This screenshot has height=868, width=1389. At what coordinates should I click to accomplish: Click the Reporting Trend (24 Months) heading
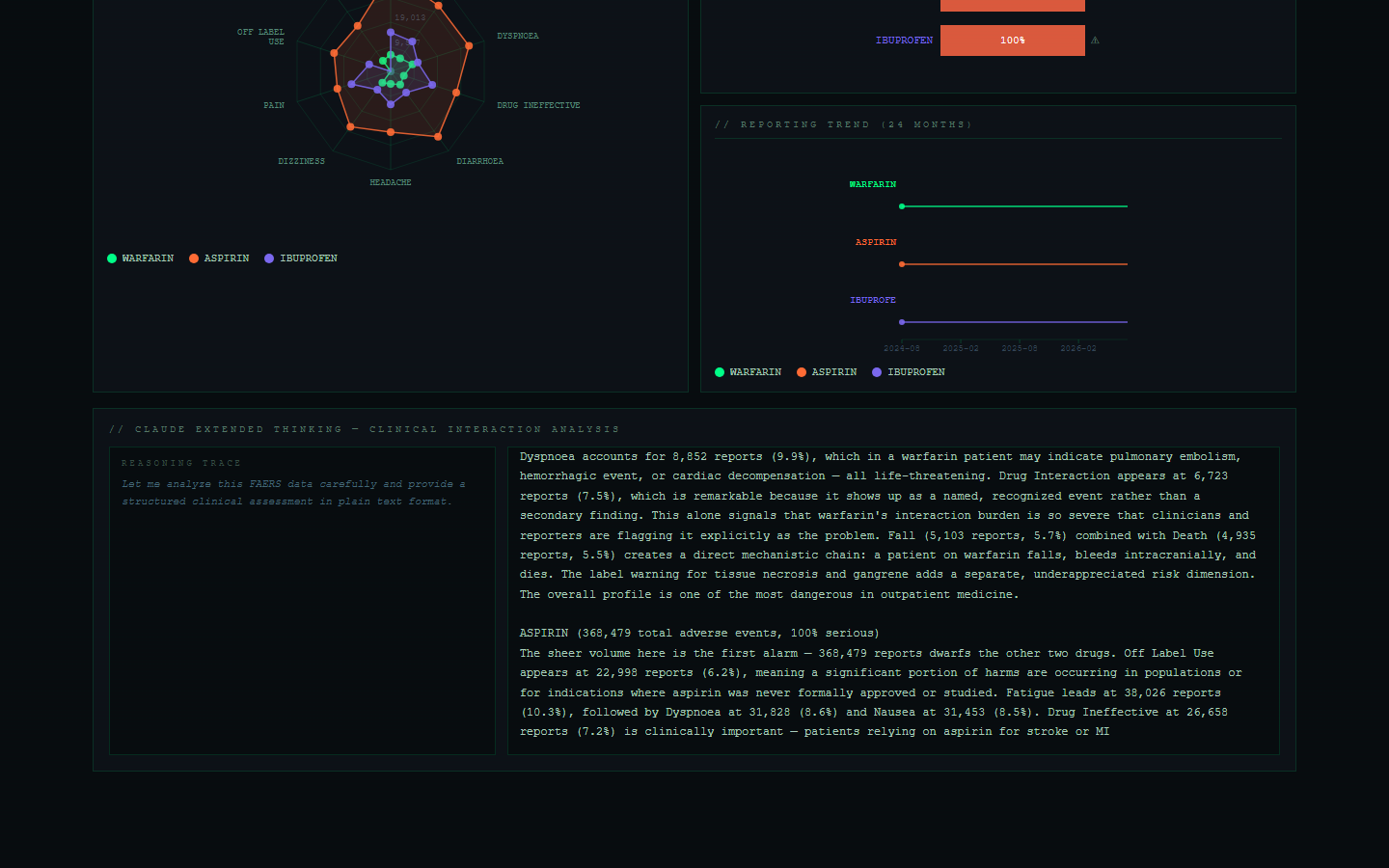pos(844,124)
